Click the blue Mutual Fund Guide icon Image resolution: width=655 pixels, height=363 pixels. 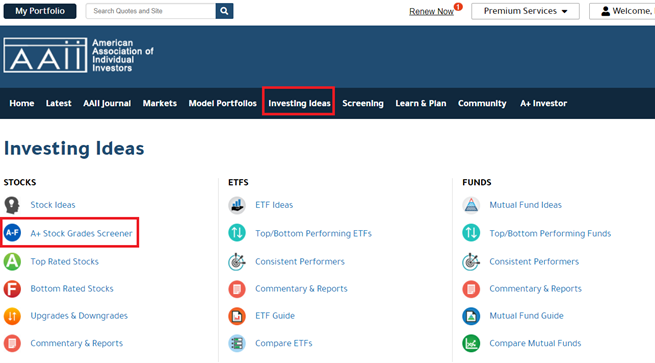pyautogui.click(x=471, y=316)
